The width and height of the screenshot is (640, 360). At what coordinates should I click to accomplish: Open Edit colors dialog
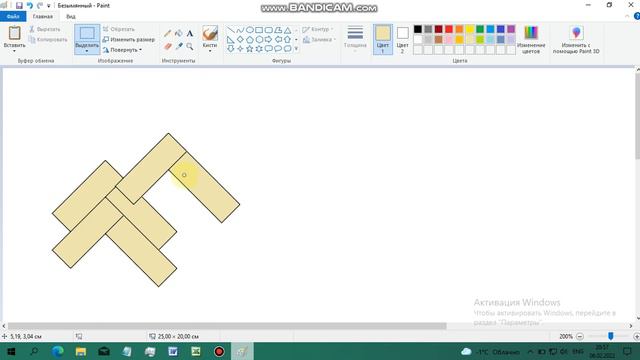click(531, 40)
